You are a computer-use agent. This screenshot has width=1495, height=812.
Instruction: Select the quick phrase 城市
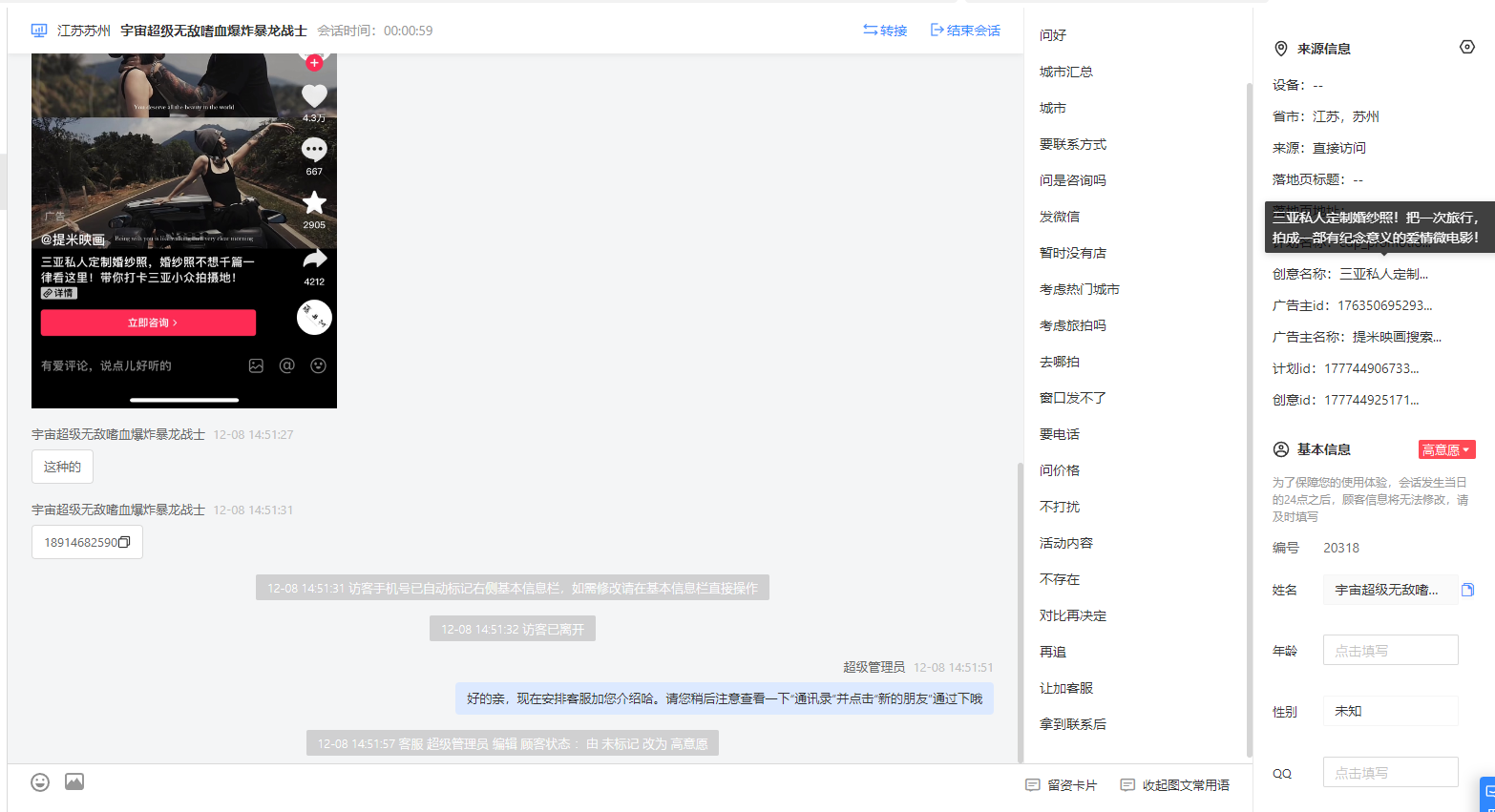click(1053, 108)
